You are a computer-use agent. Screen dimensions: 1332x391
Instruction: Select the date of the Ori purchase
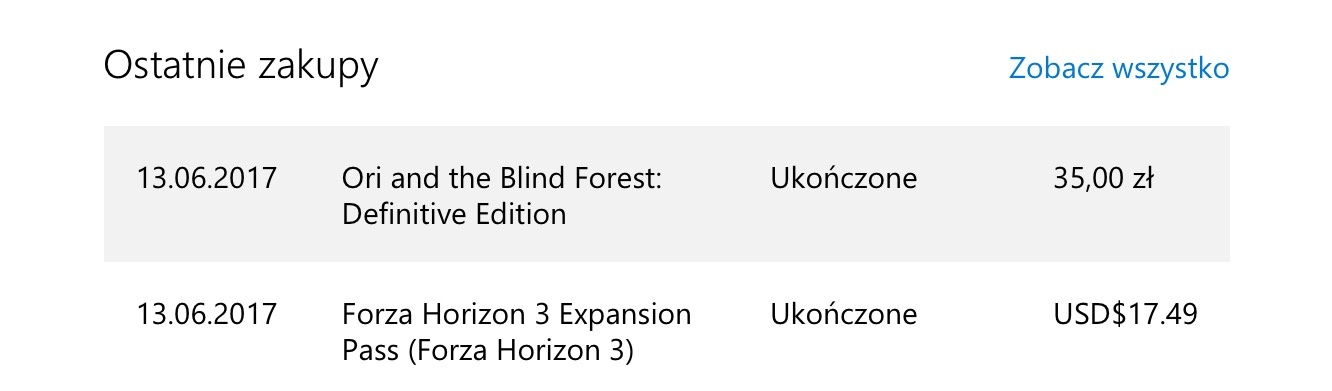coord(207,179)
